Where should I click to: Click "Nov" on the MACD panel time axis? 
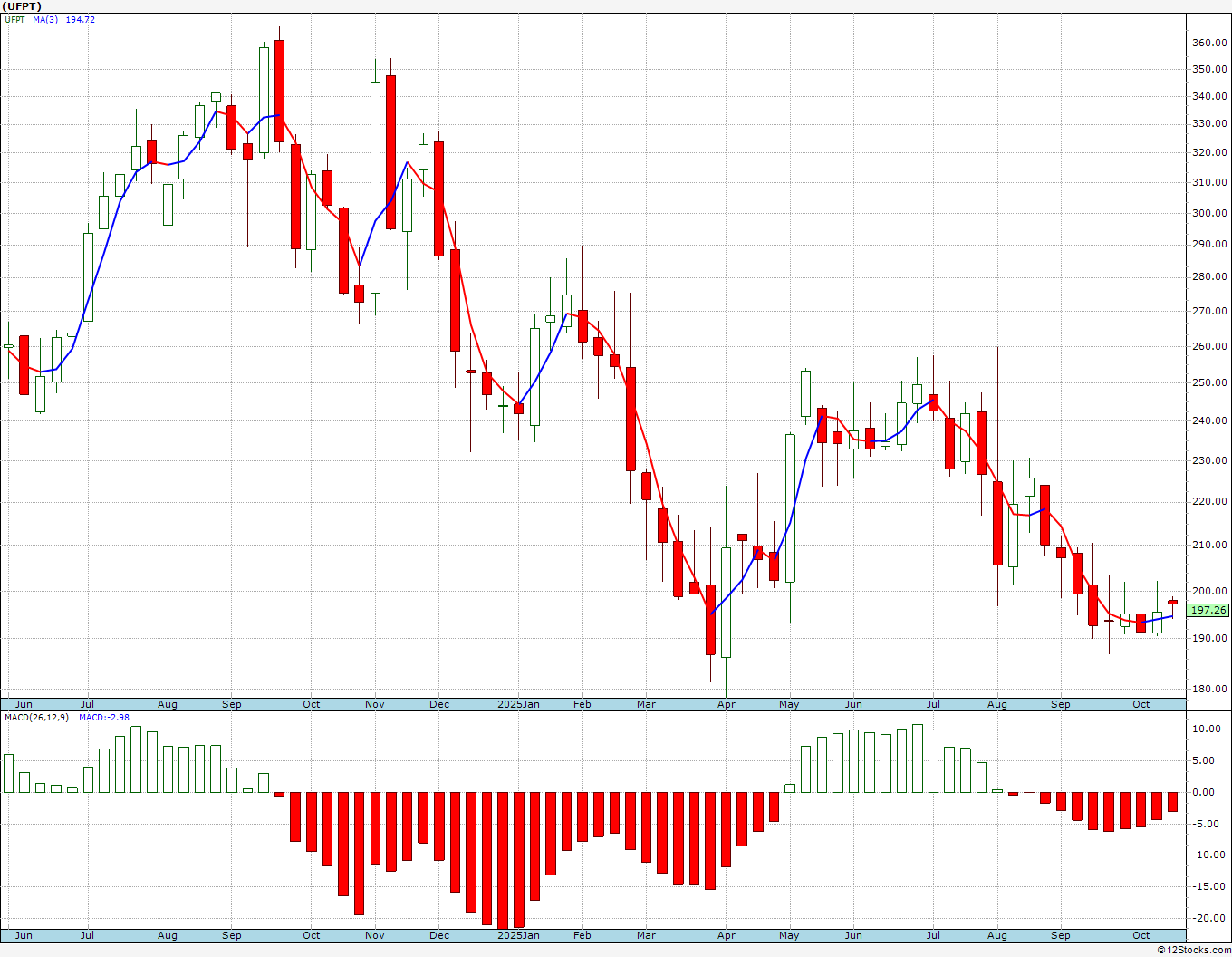(x=375, y=935)
